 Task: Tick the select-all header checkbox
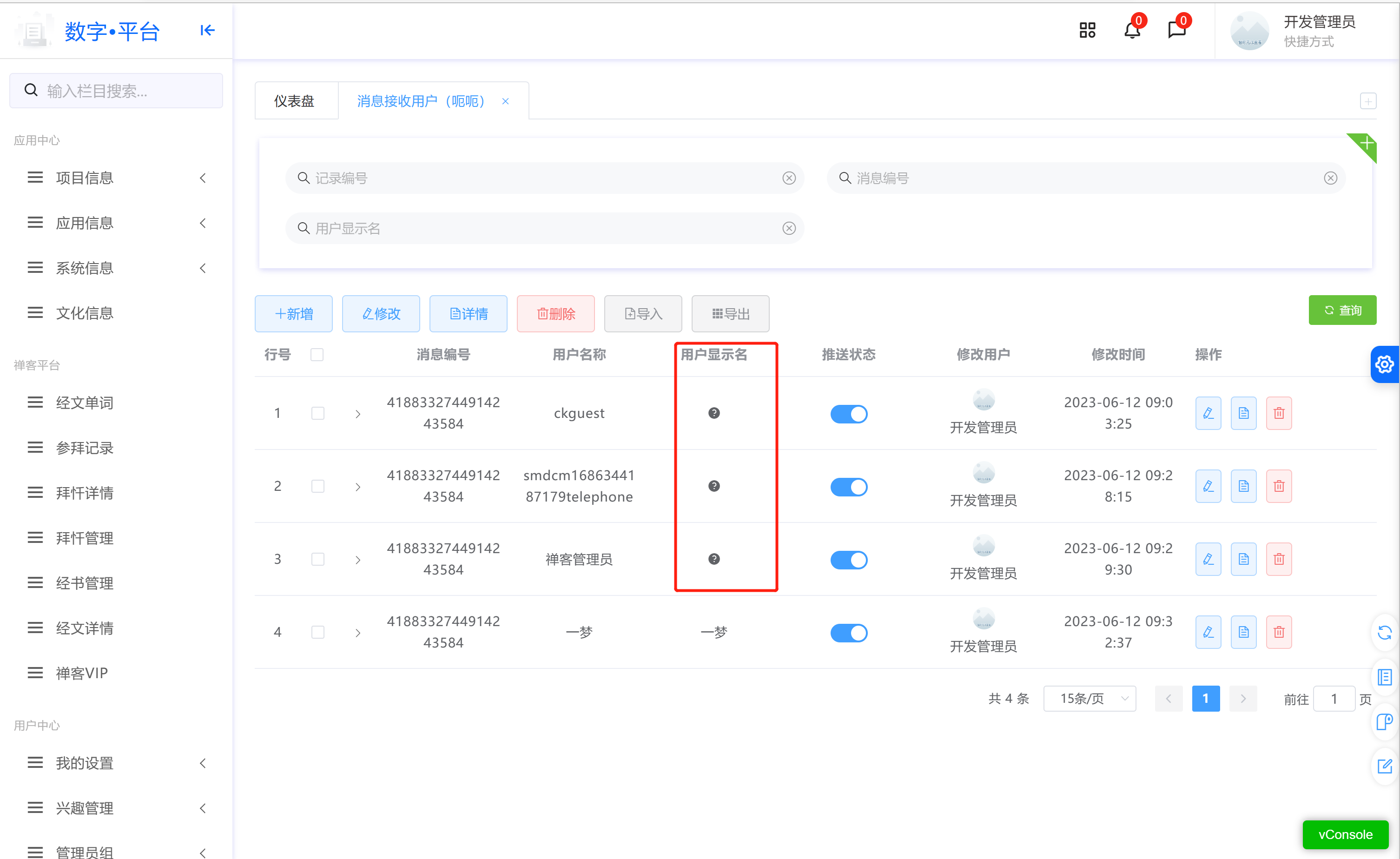(317, 355)
